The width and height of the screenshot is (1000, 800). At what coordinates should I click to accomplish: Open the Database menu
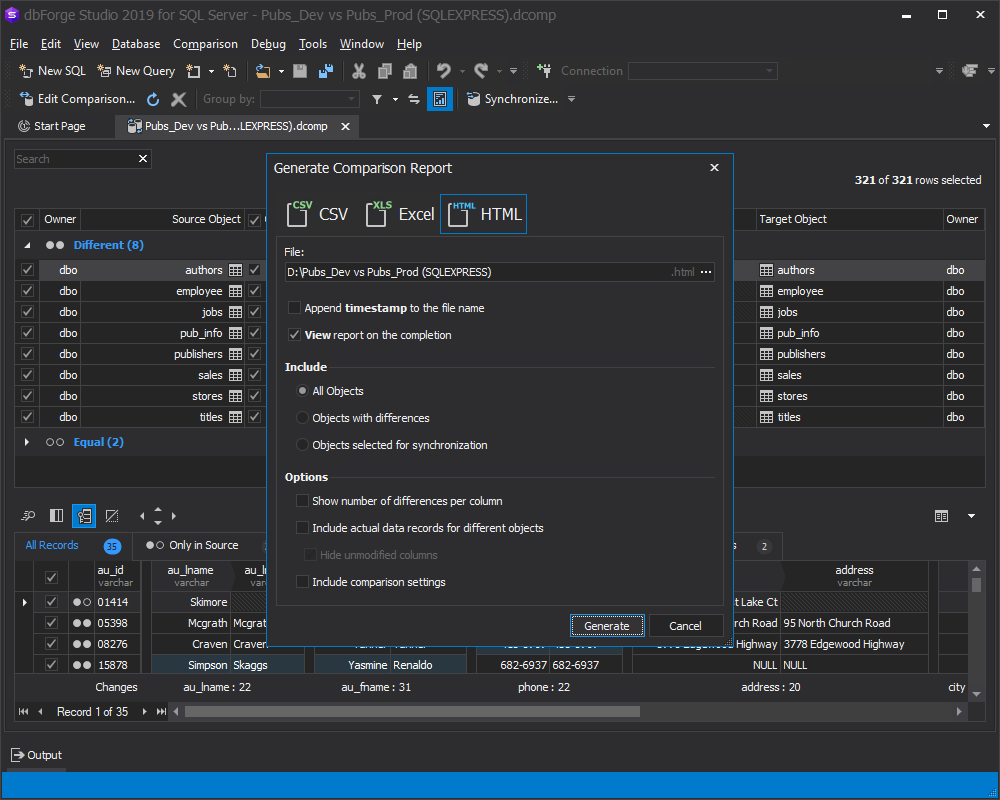(136, 44)
